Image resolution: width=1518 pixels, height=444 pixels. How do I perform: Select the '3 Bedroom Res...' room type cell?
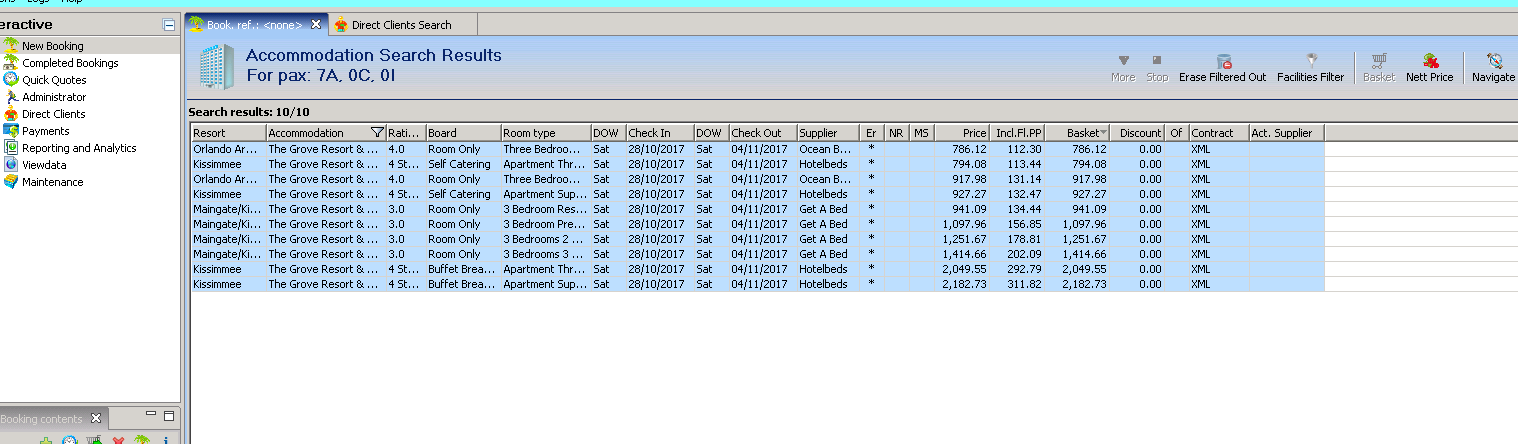(546, 209)
